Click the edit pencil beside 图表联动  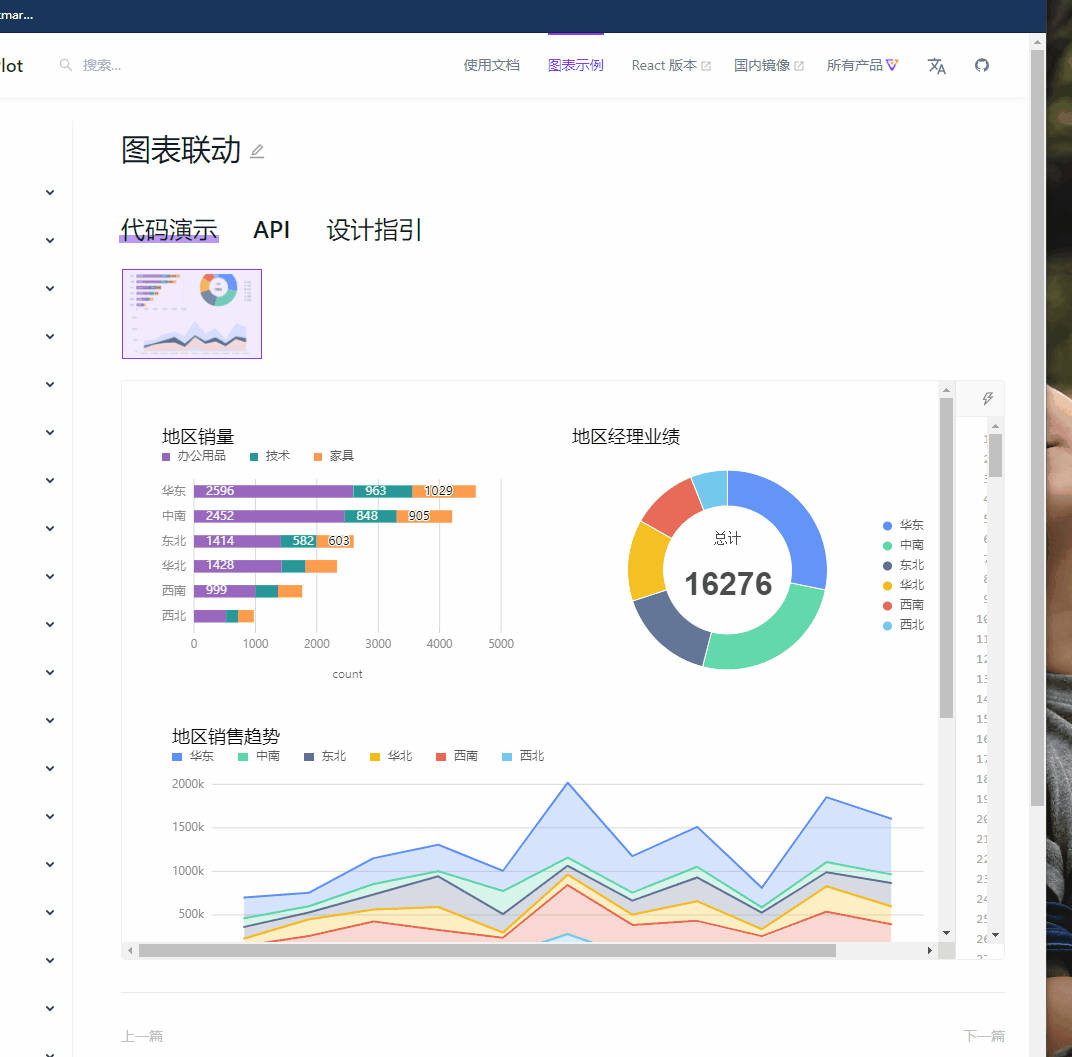[257, 150]
